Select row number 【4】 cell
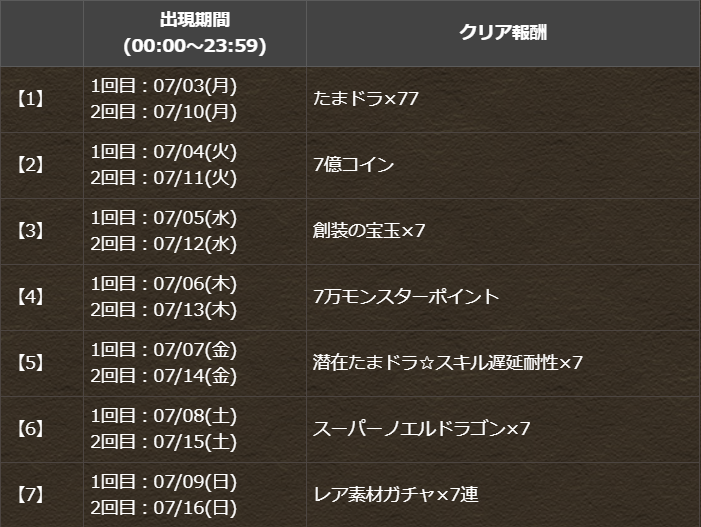The height and width of the screenshot is (527, 701). (30, 297)
